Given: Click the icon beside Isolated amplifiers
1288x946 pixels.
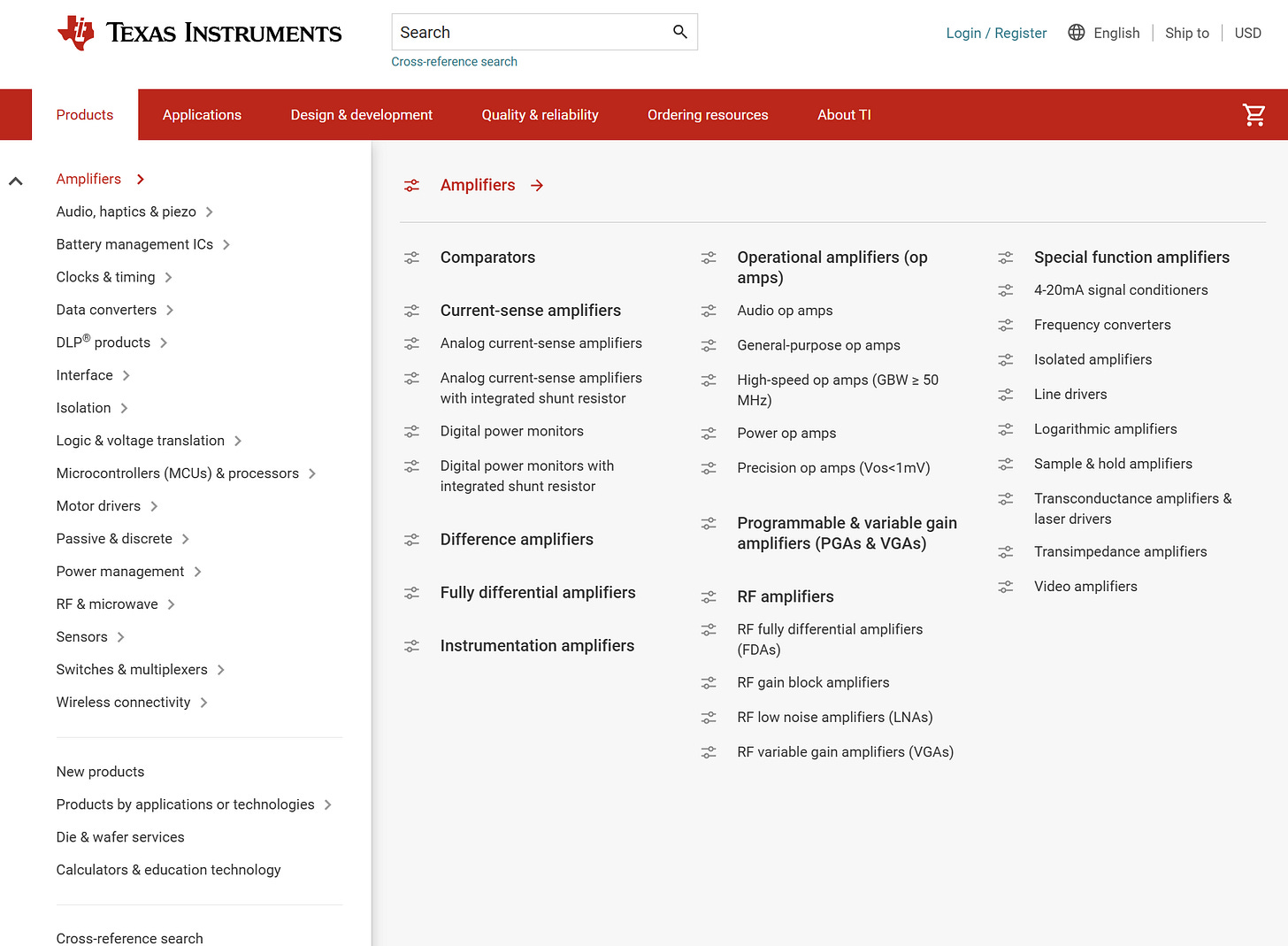Looking at the screenshot, I should pyautogui.click(x=1006, y=359).
